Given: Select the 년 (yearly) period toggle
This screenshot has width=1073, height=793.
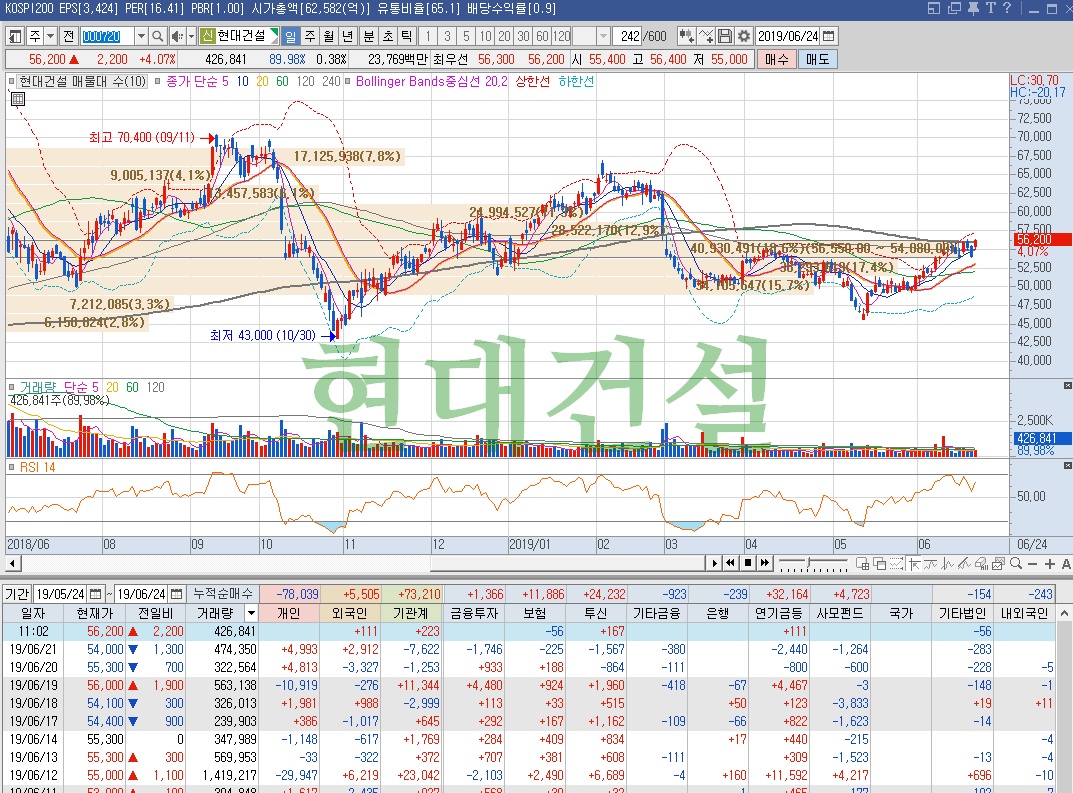Looking at the screenshot, I should tap(348, 36).
